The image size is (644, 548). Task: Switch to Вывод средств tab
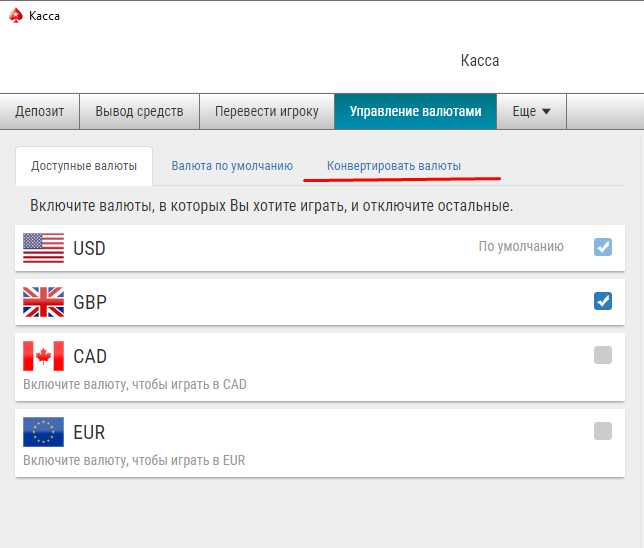[140, 112]
